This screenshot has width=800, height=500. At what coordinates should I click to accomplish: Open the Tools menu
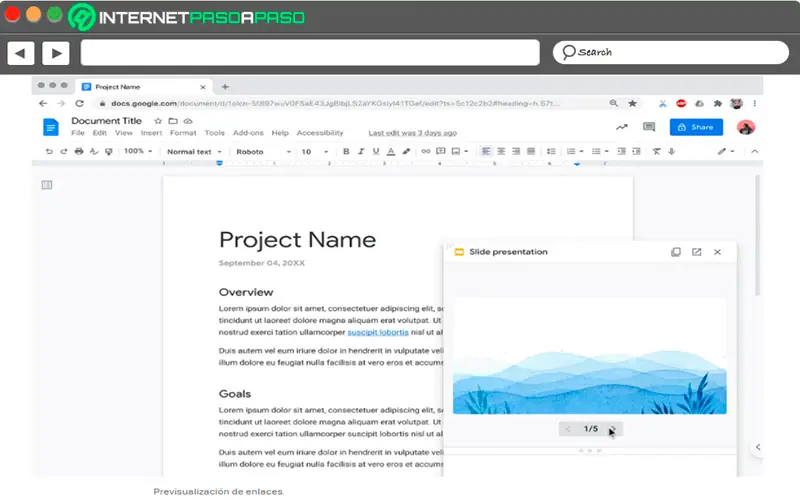[214, 133]
